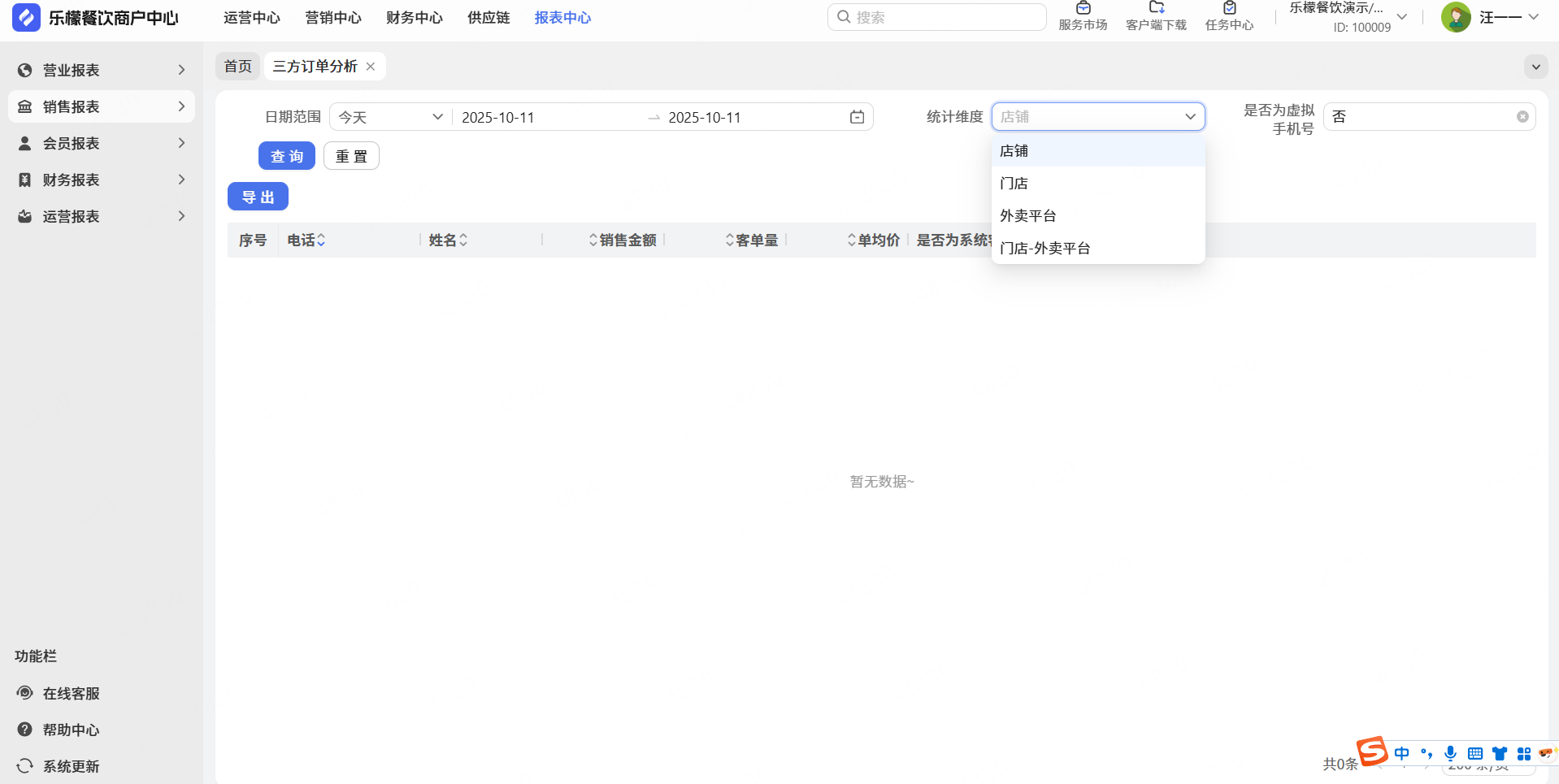Viewport: 1559px width, 784px height.
Task: Click the 导出 export button
Action: coord(258,197)
